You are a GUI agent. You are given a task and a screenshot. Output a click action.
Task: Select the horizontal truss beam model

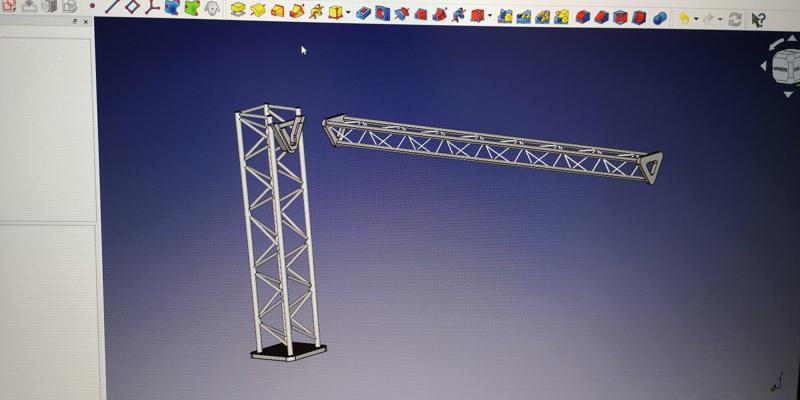pyautogui.click(x=492, y=149)
